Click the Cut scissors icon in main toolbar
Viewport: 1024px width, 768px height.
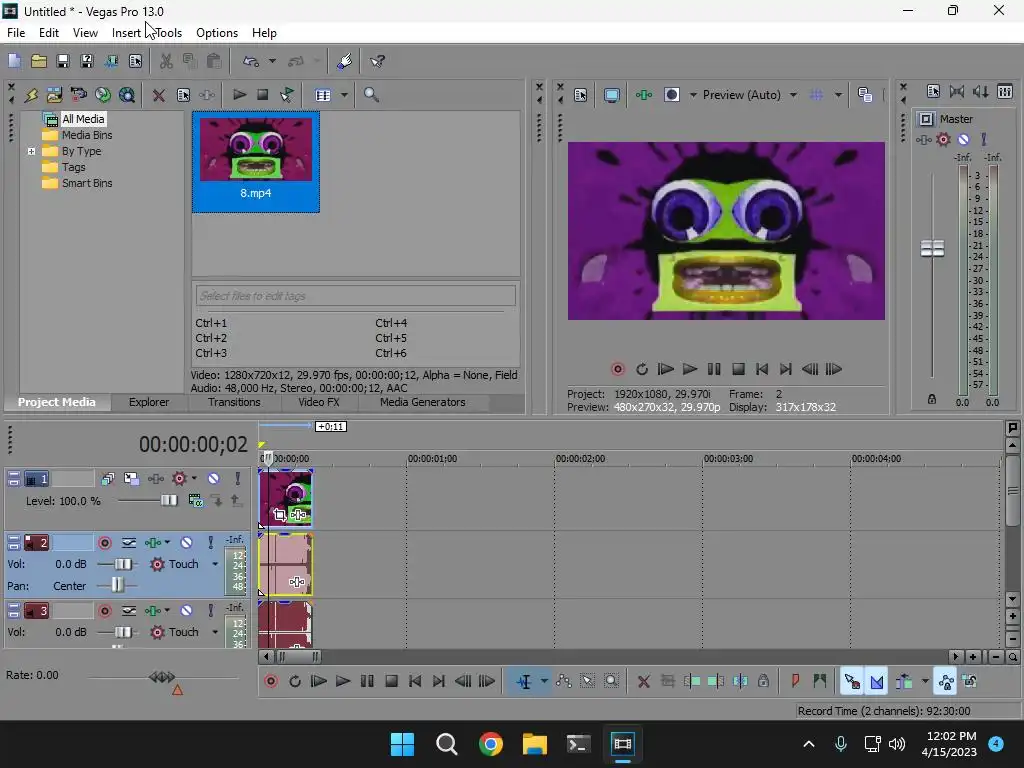pos(166,61)
